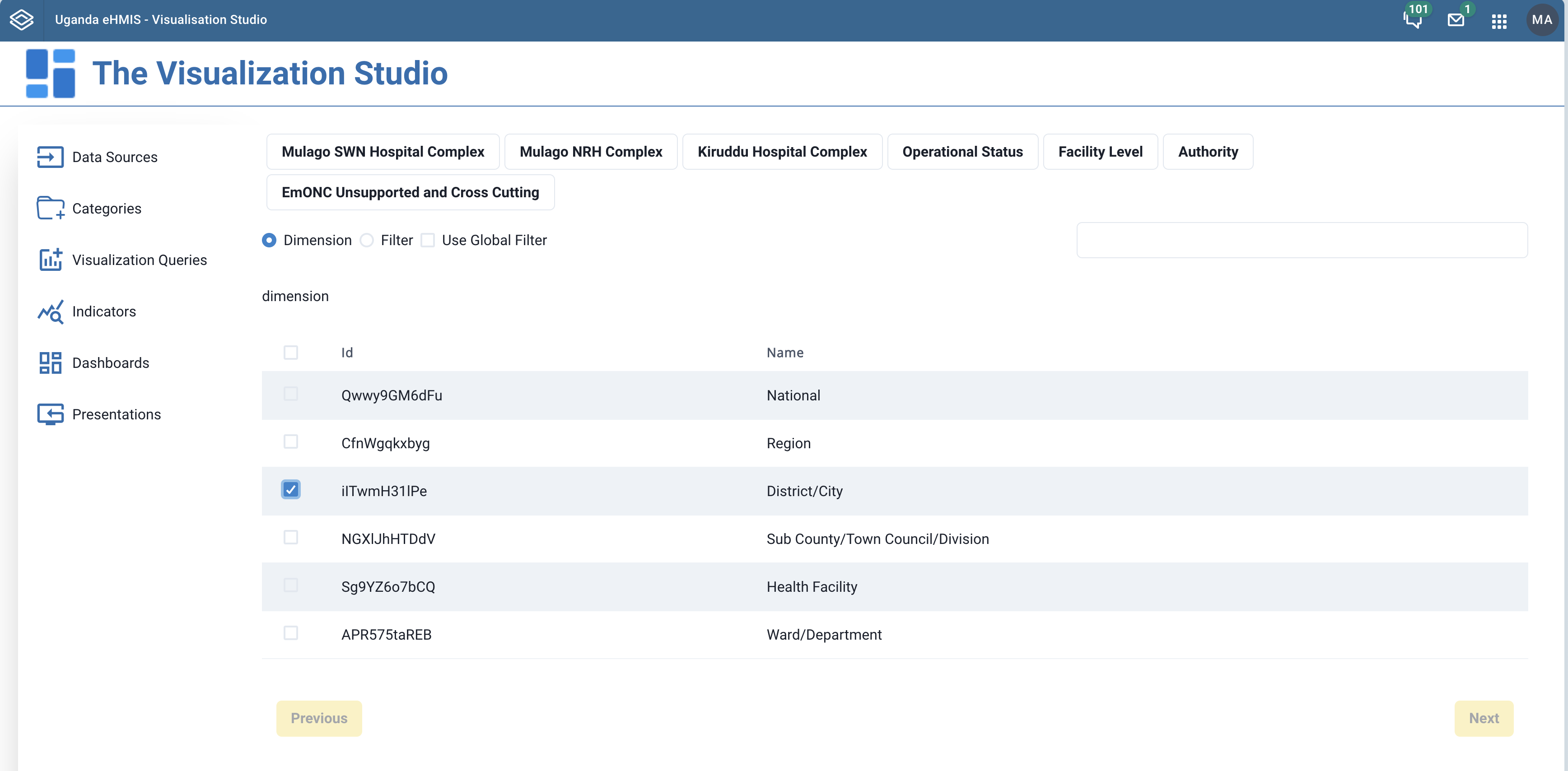The height and width of the screenshot is (771, 1568).
Task: Click the Categories folder icon
Action: point(51,208)
